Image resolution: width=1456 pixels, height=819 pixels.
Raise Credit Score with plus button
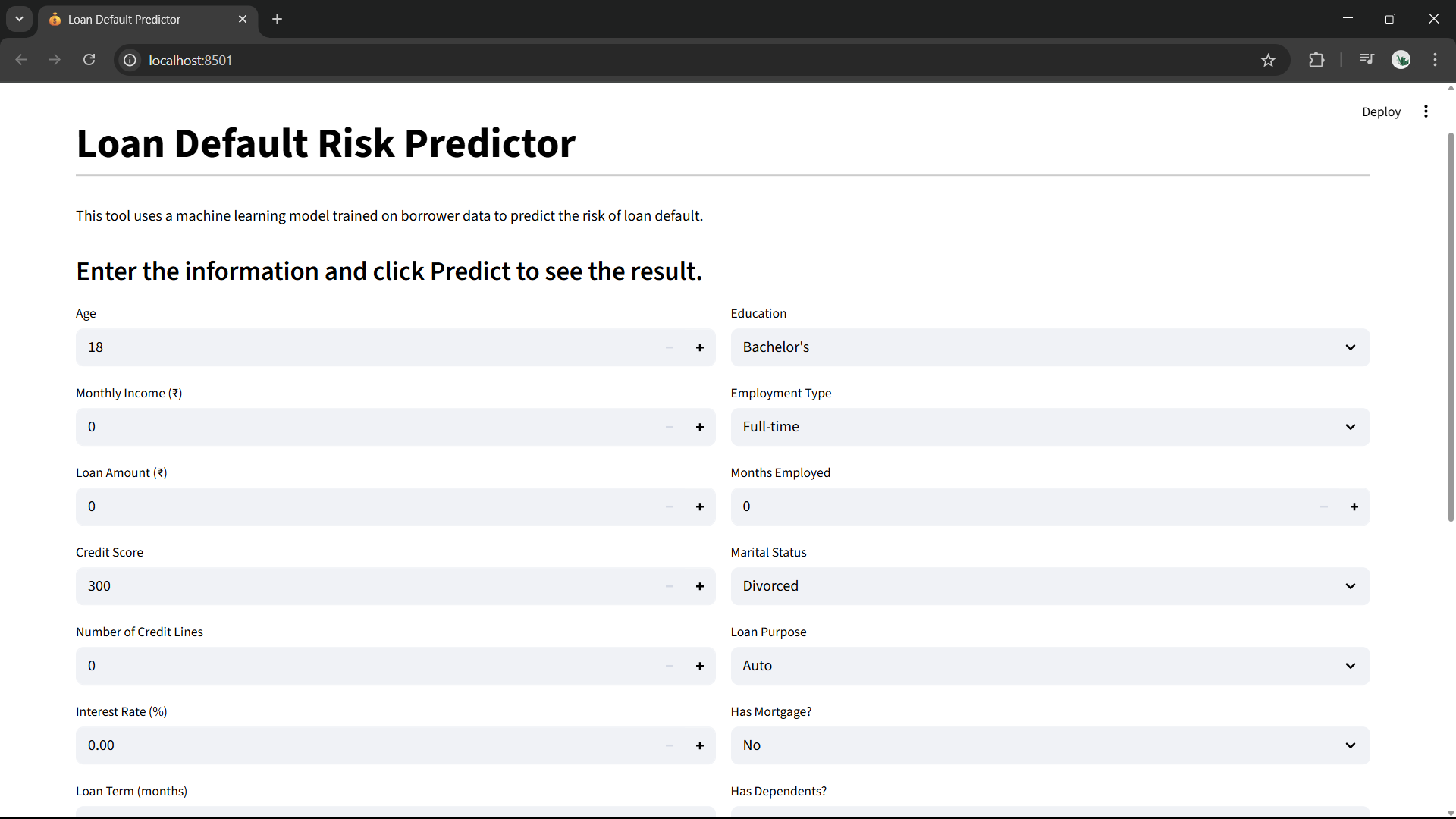pyautogui.click(x=699, y=586)
